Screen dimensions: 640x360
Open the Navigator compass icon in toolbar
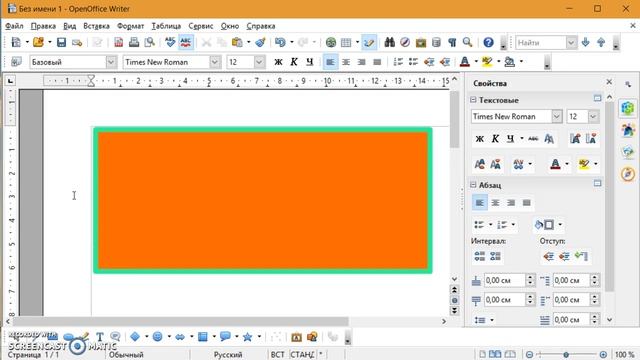[x=405, y=42]
